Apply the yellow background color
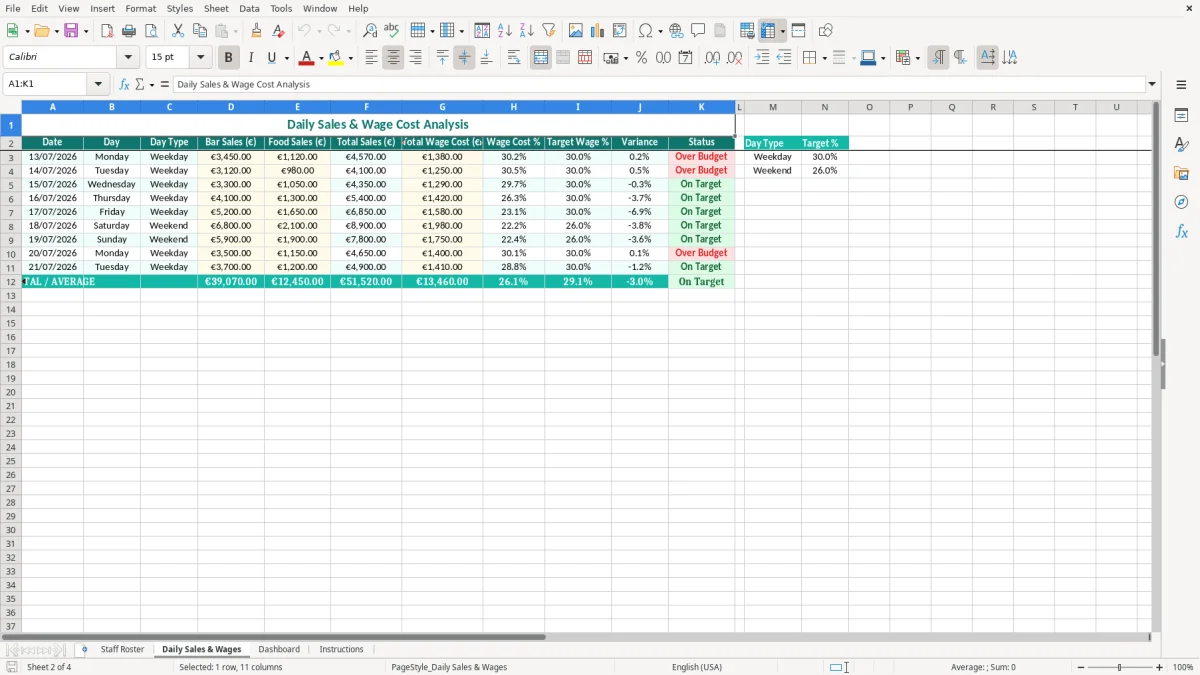This screenshot has width=1200, height=675. click(x=336, y=58)
